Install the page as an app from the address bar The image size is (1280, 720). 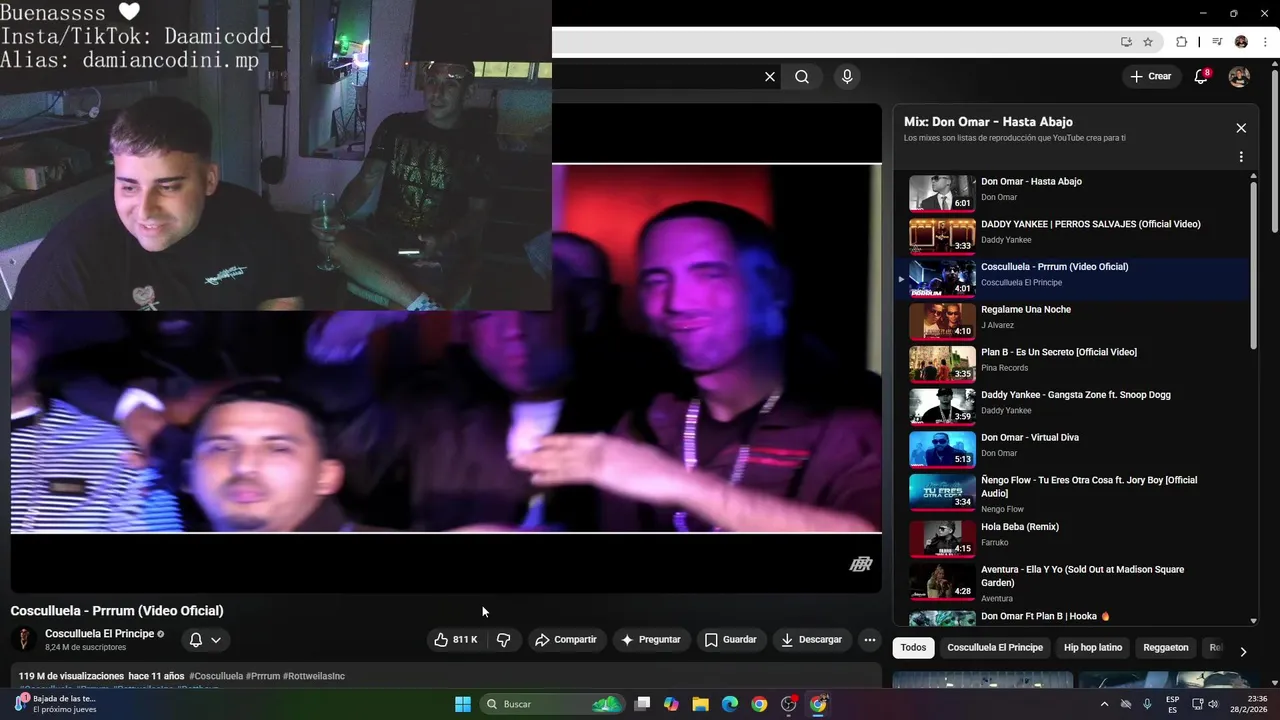(1126, 42)
